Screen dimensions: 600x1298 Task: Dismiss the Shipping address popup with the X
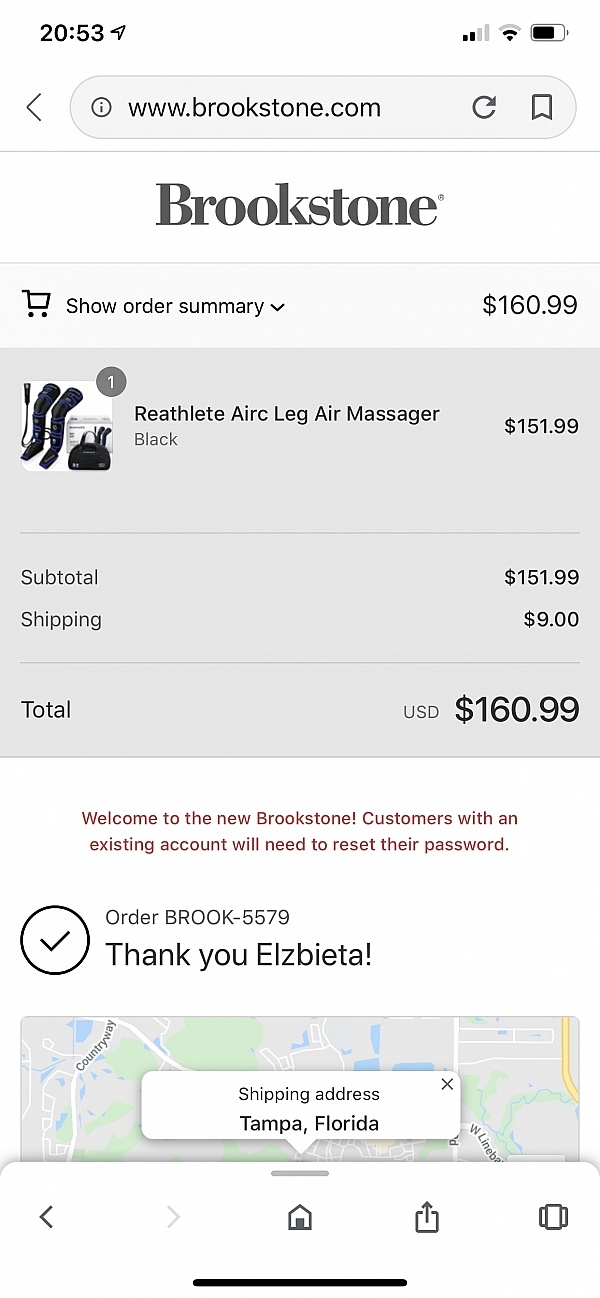447,1084
